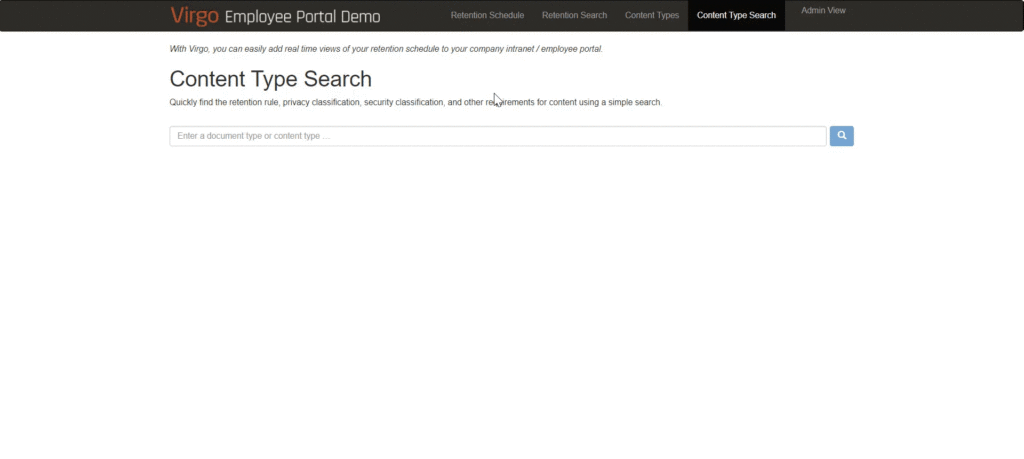This screenshot has width=1024, height=459.
Task: Click the Employee Portal Demo title
Action: click(x=302, y=17)
